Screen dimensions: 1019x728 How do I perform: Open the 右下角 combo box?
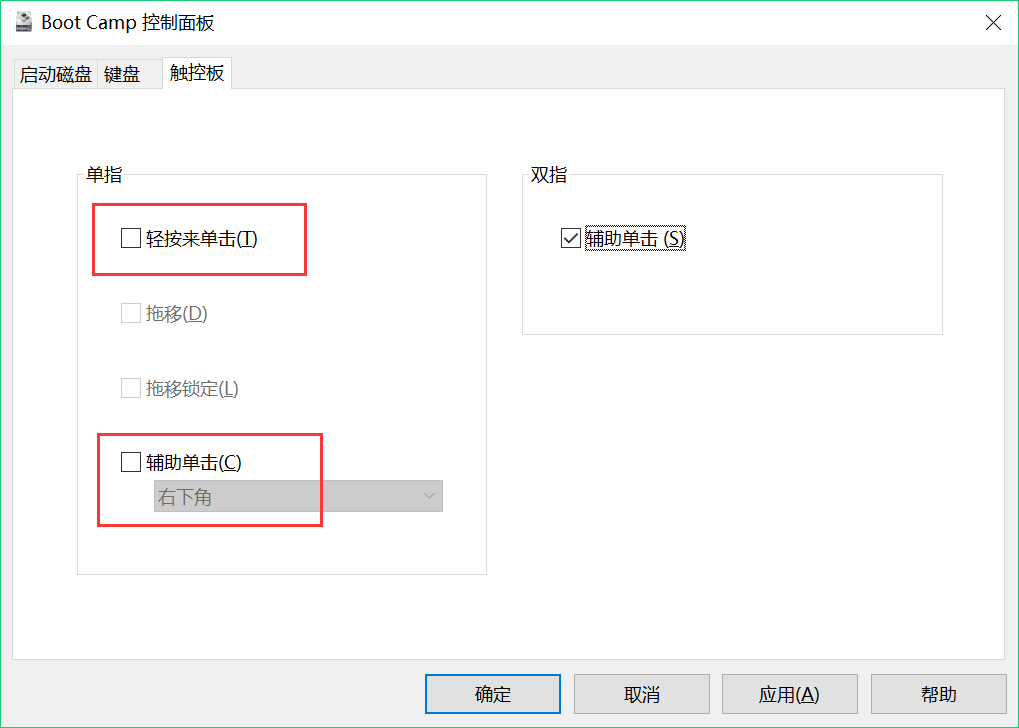coord(297,497)
